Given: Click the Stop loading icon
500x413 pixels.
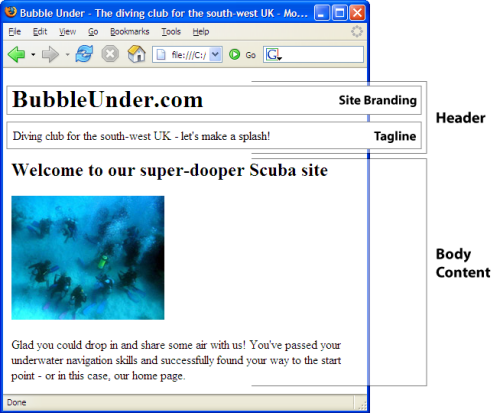Looking at the screenshot, I should coord(110,54).
